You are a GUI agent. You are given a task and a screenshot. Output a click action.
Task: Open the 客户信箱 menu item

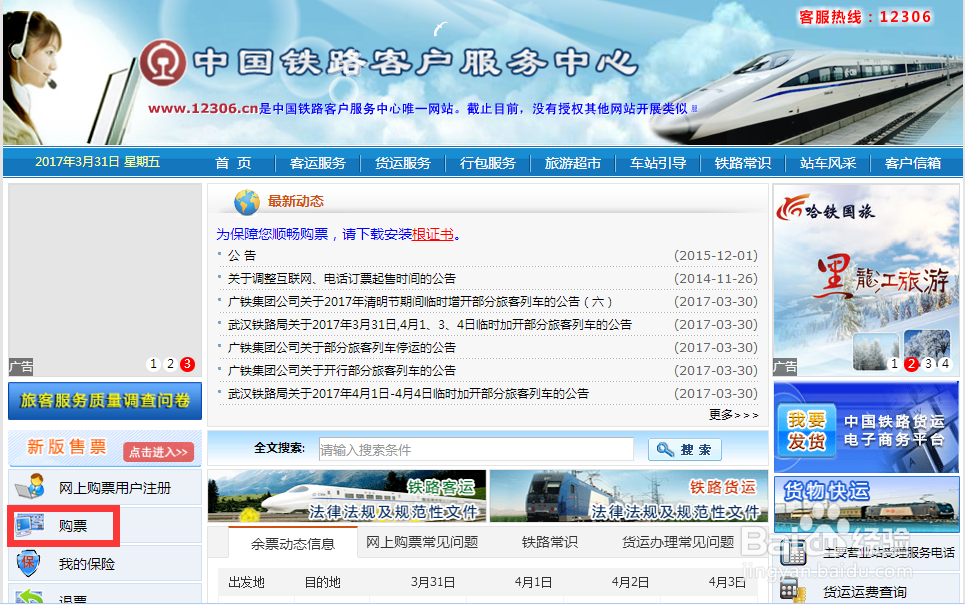[x=915, y=162]
